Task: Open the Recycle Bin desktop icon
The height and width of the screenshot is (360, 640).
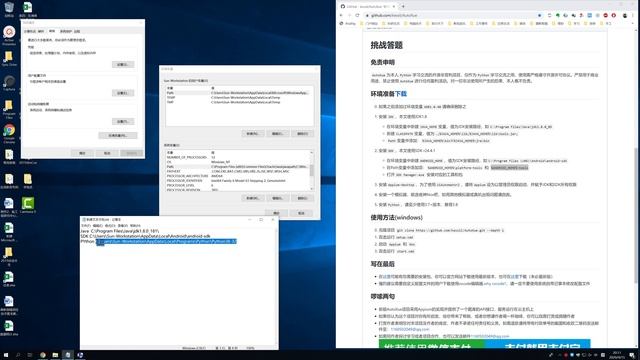Action: click(x=9, y=8)
